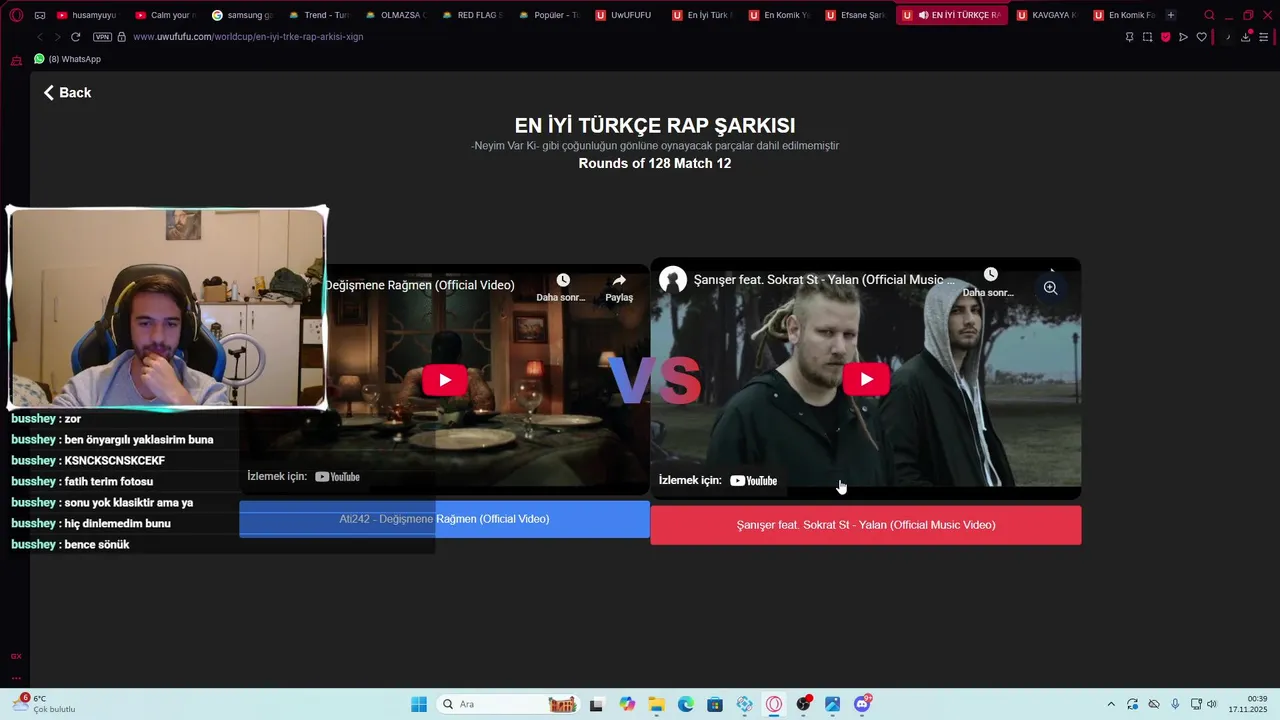Viewport: 1280px width, 720px height.
Task: Click Daha sonra clock on Yalan video
Action: (989, 282)
